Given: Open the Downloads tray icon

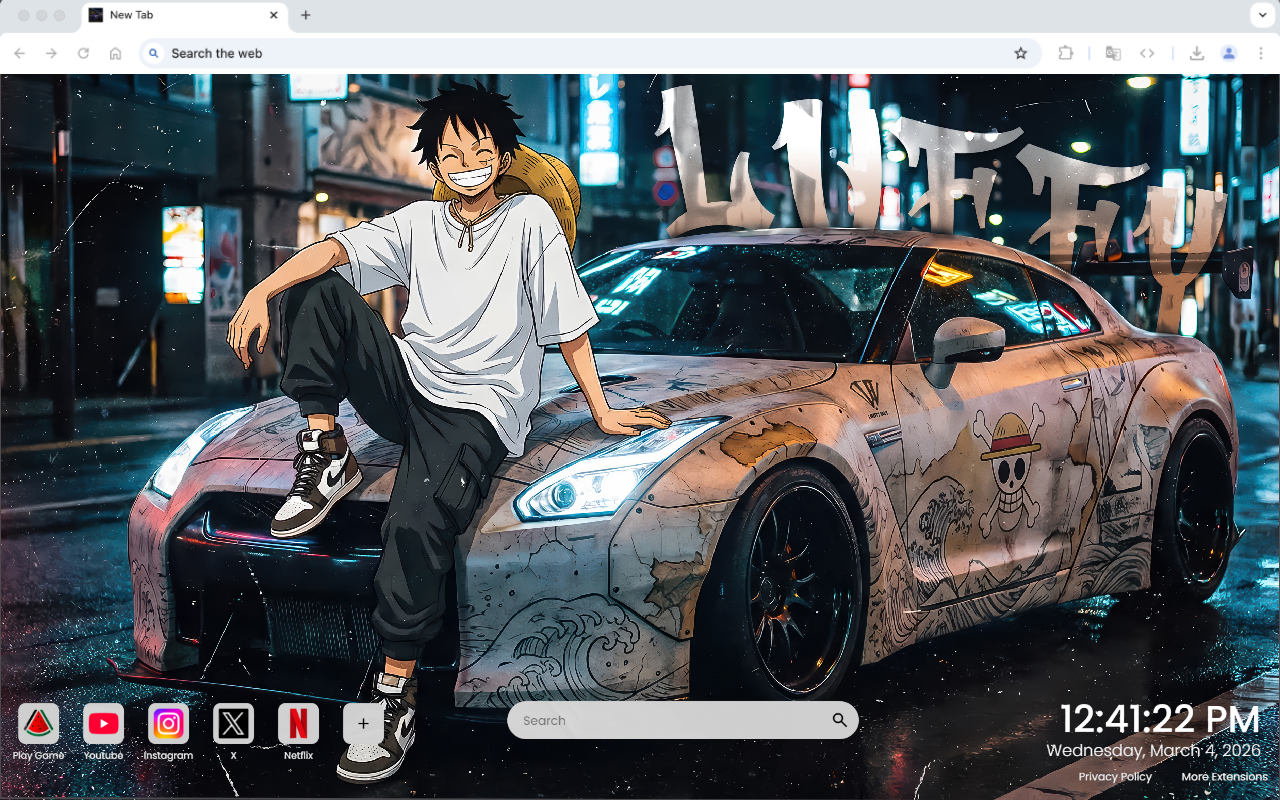Looking at the screenshot, I should coord(1196,53).
